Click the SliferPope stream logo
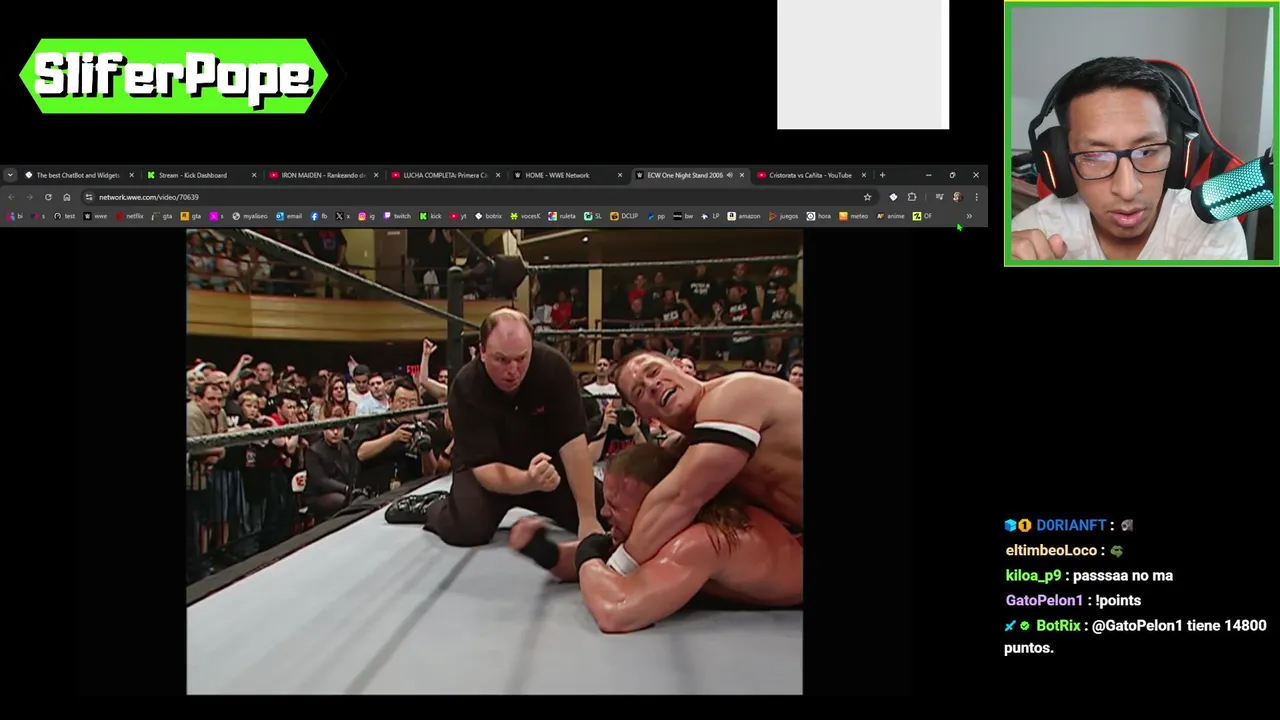Viewport: 1280px width, 720px height. tap(174, 76)
